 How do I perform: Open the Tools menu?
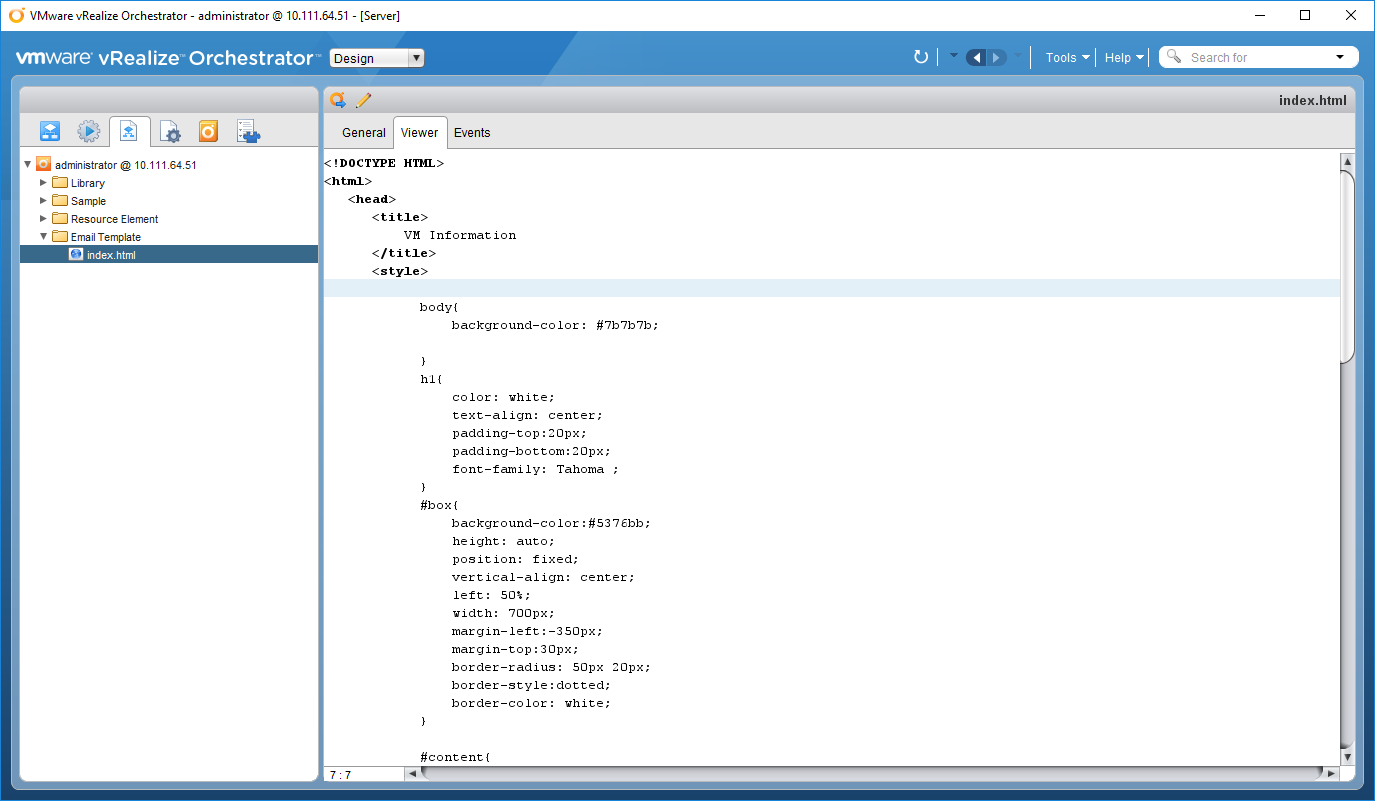tap(1067, 57)
